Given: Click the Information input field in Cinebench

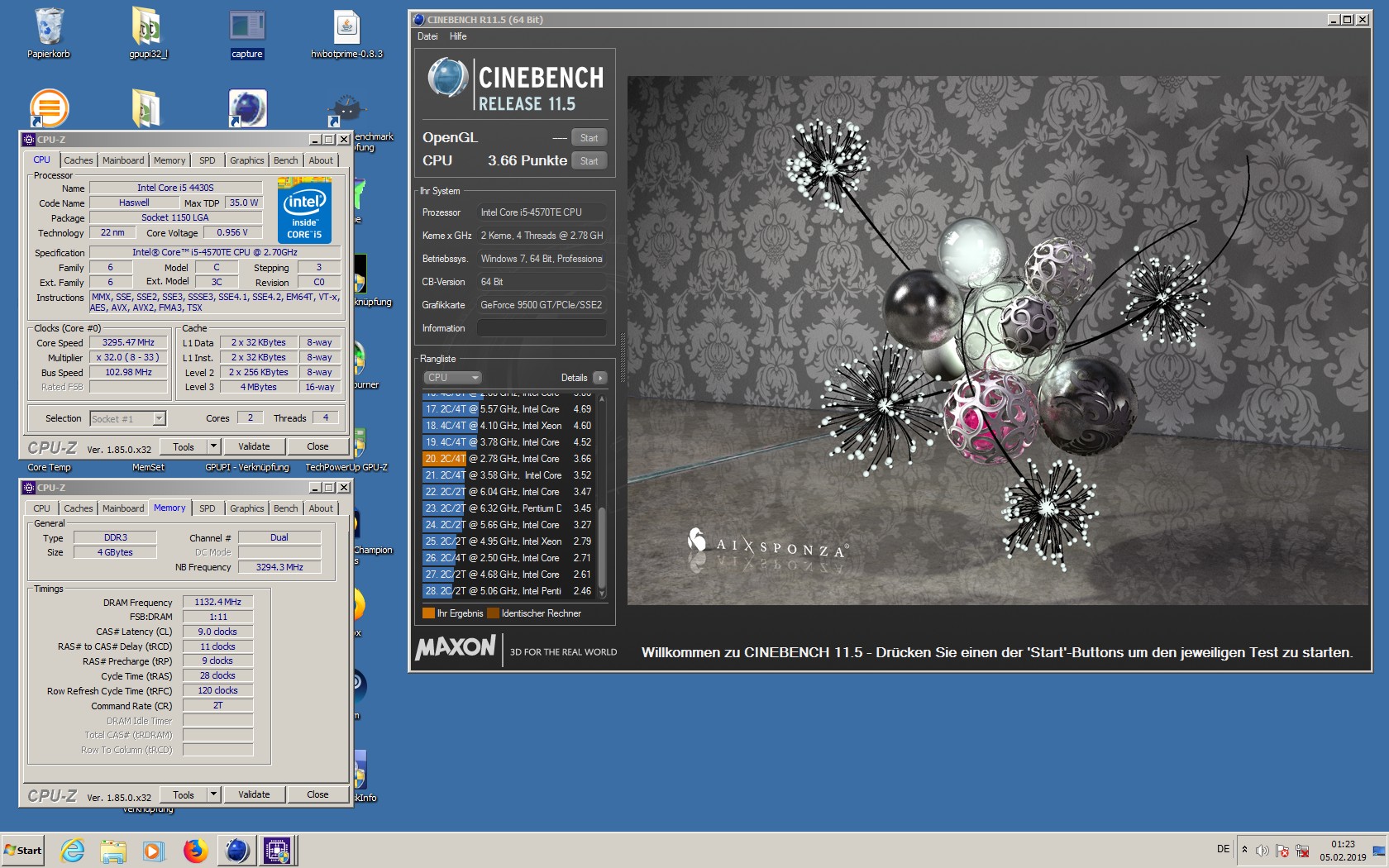Looking at the screenshot, I should (542, 328).
